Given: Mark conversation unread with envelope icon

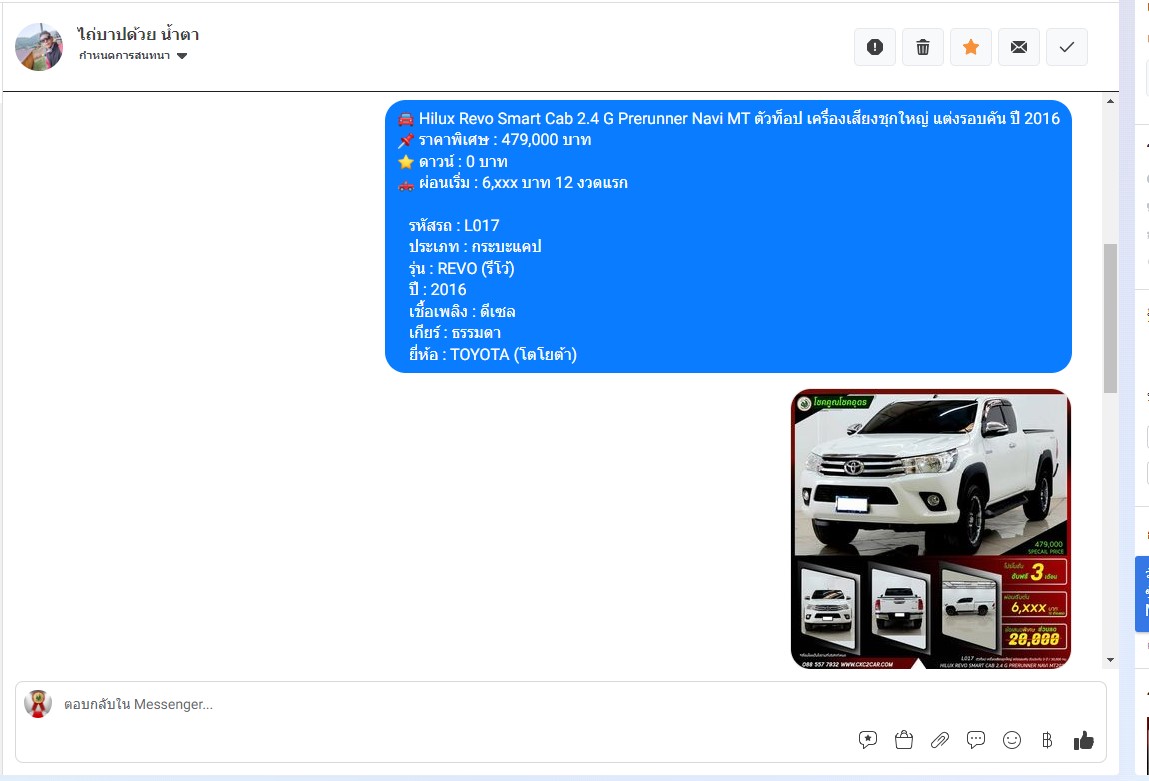Looking at the screenshot, I should tap(1019, 47).
